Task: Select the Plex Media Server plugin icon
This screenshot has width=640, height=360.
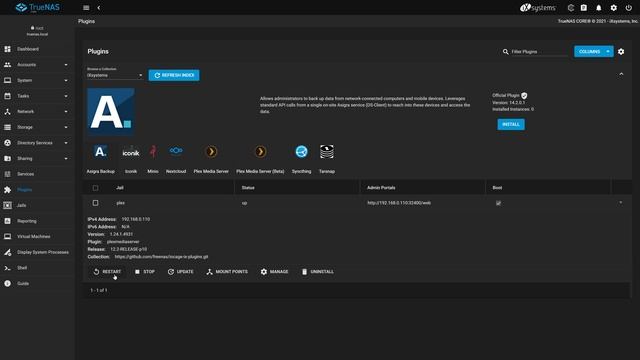Action: coord(211,152)
